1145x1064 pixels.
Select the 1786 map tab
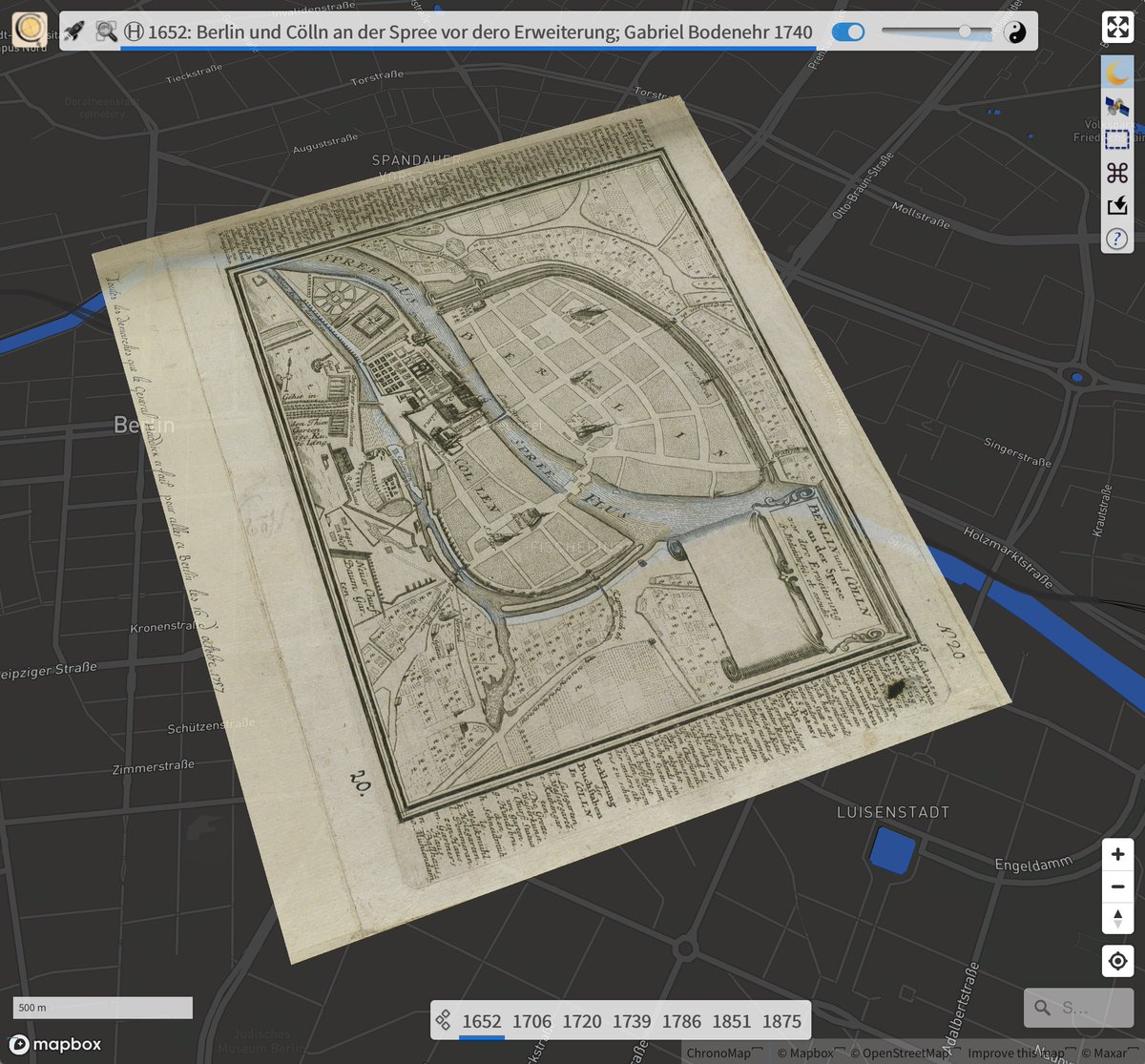(681, 1021)
